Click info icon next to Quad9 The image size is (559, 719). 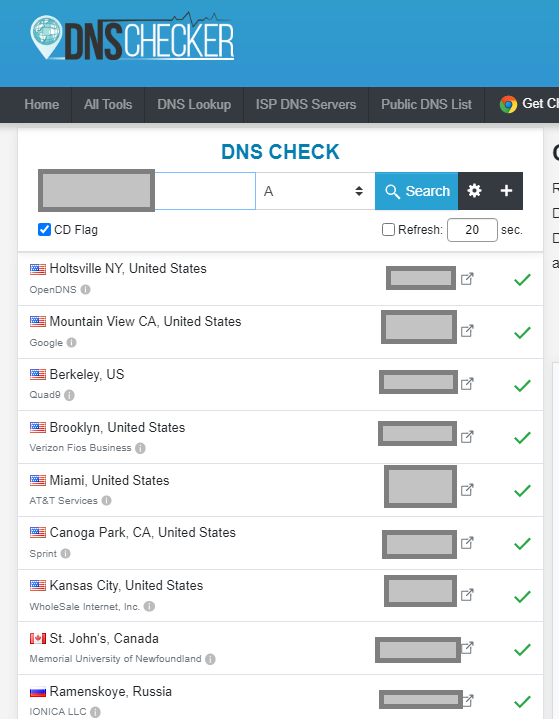(69, 395)
